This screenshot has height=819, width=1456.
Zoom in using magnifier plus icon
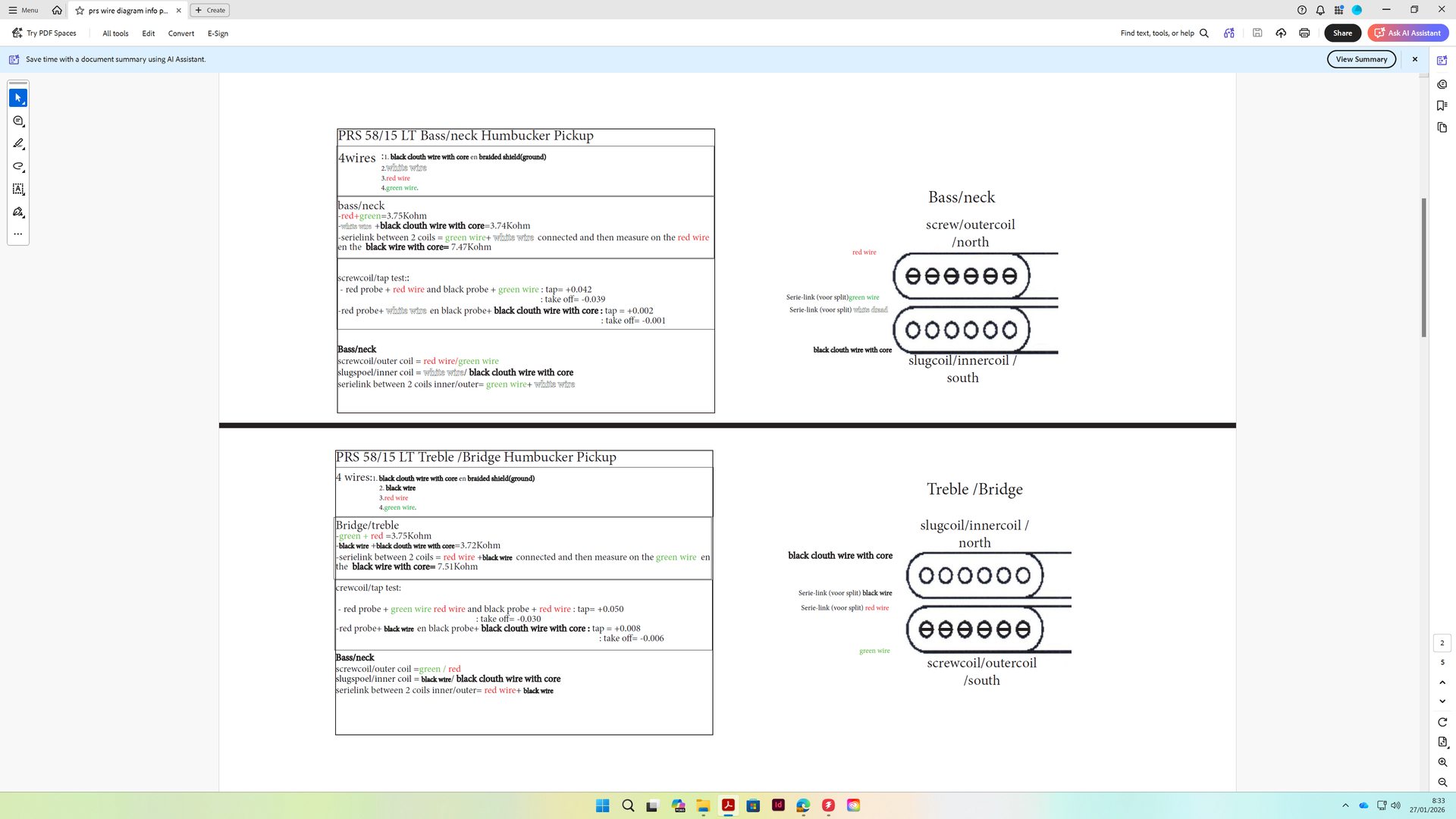click(1442, 762)
